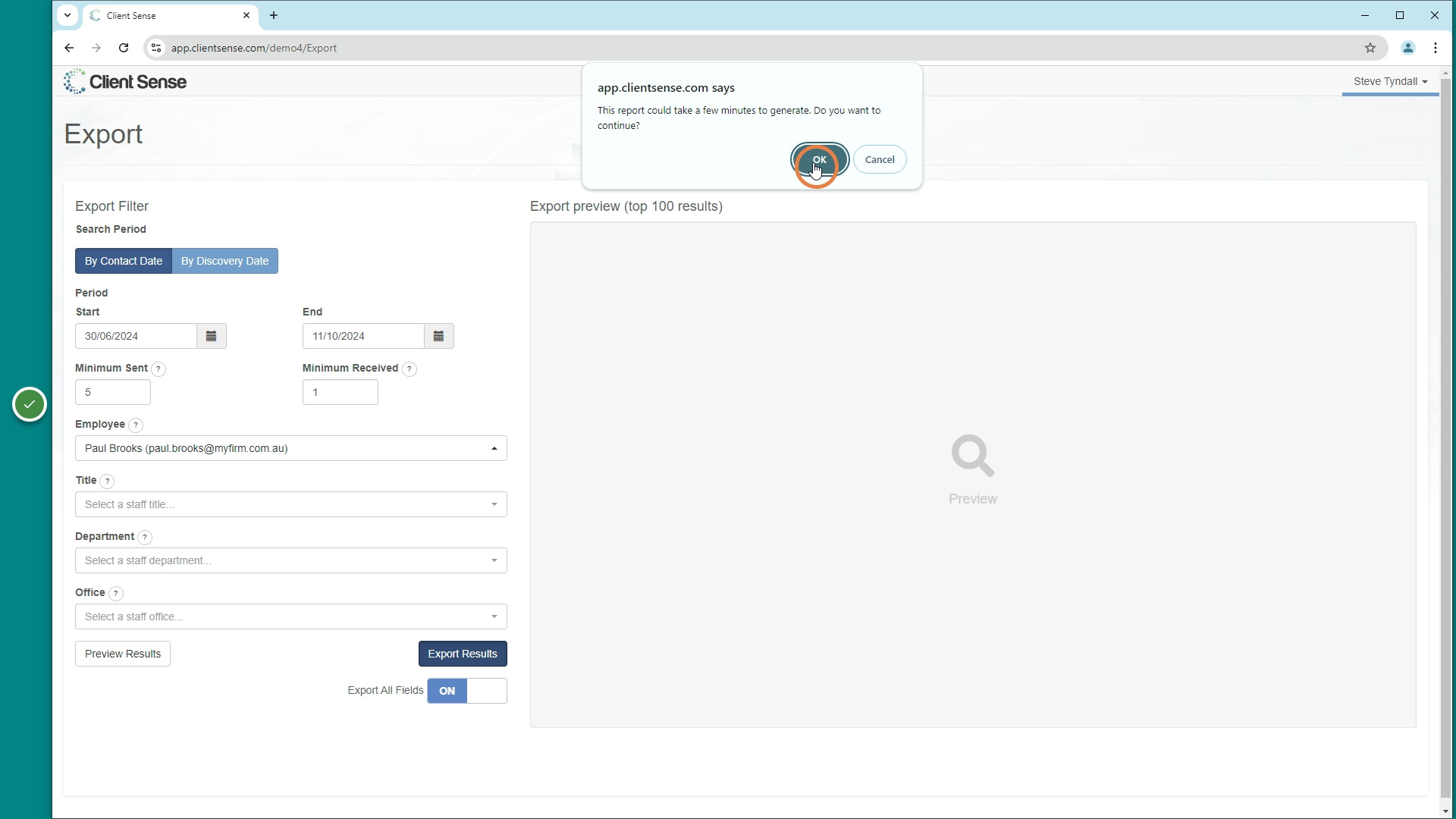Show help for Minimum Sent
Screen dimensions: 1456x819
pos(158,369)
